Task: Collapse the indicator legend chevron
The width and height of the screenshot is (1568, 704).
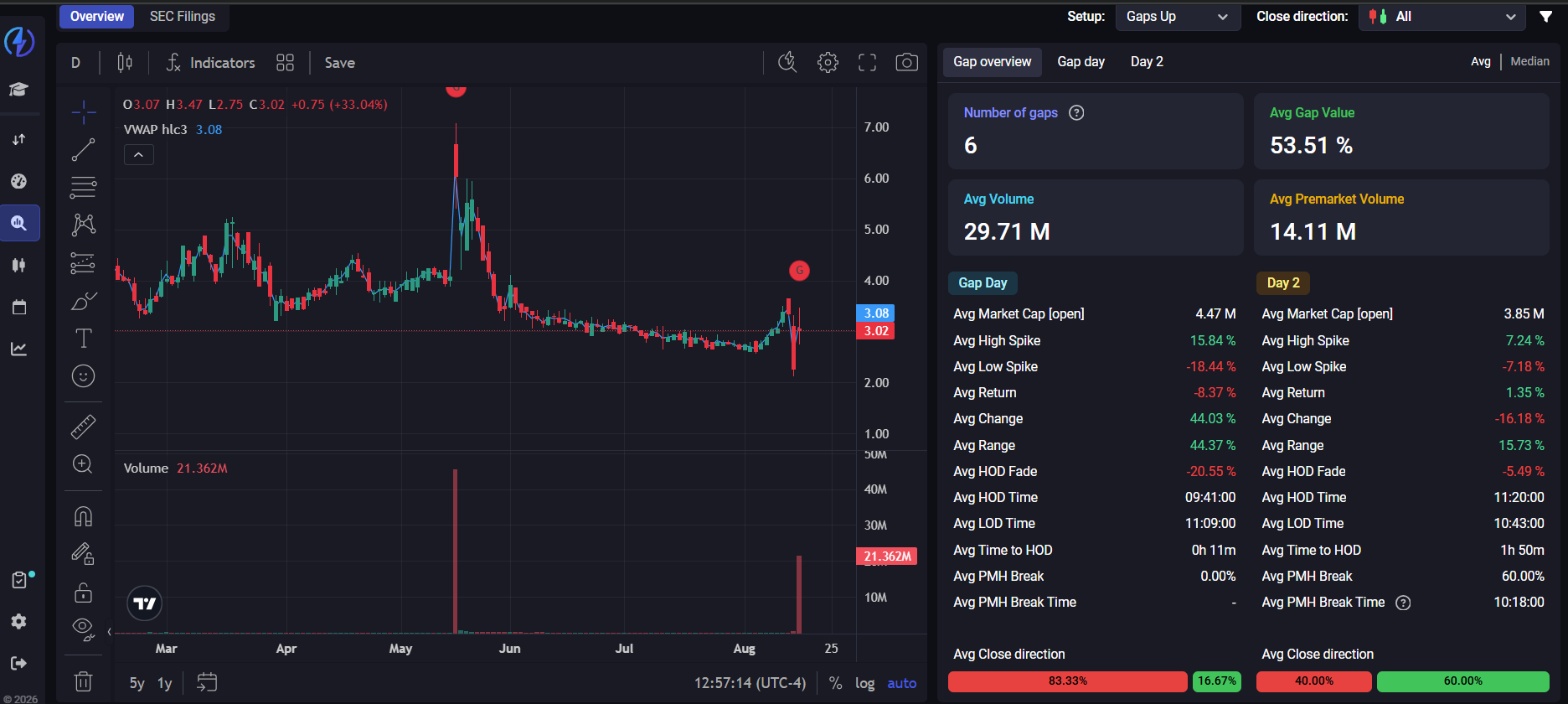Action: 138,155
